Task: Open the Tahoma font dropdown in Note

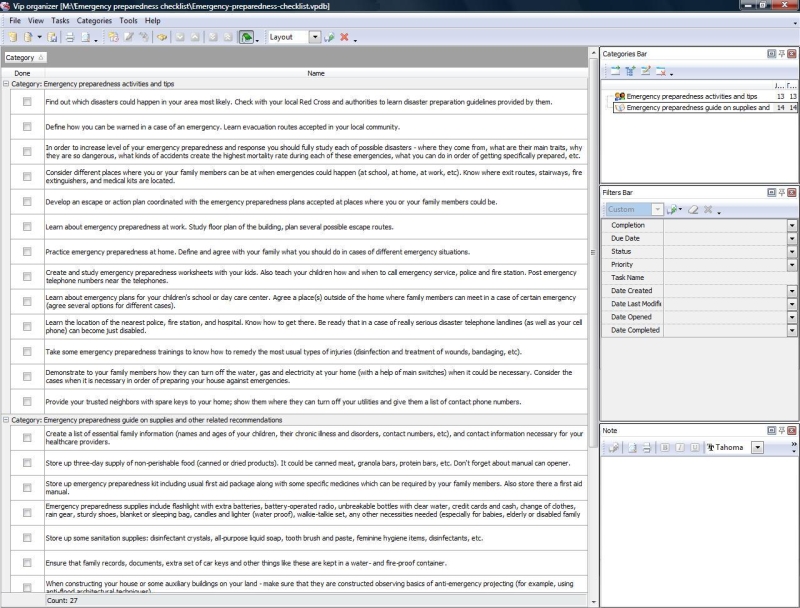Action: pyautogui.click(x=757, y=447)
